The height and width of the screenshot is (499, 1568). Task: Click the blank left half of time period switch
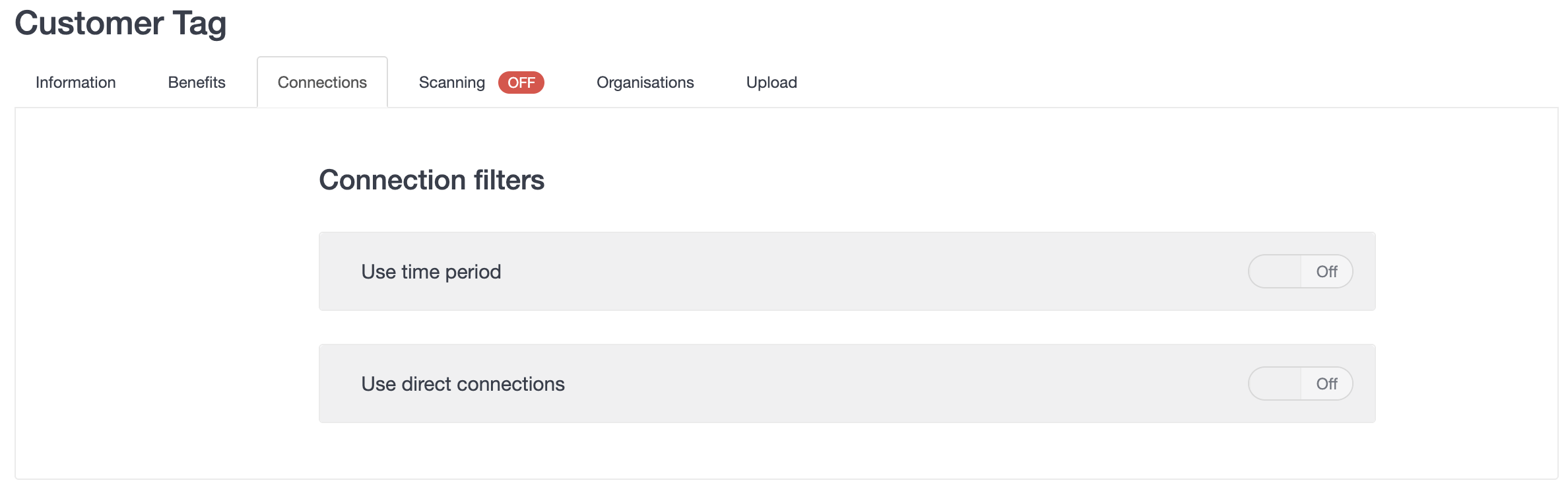pyautogui.click(x=1275, y=271)
